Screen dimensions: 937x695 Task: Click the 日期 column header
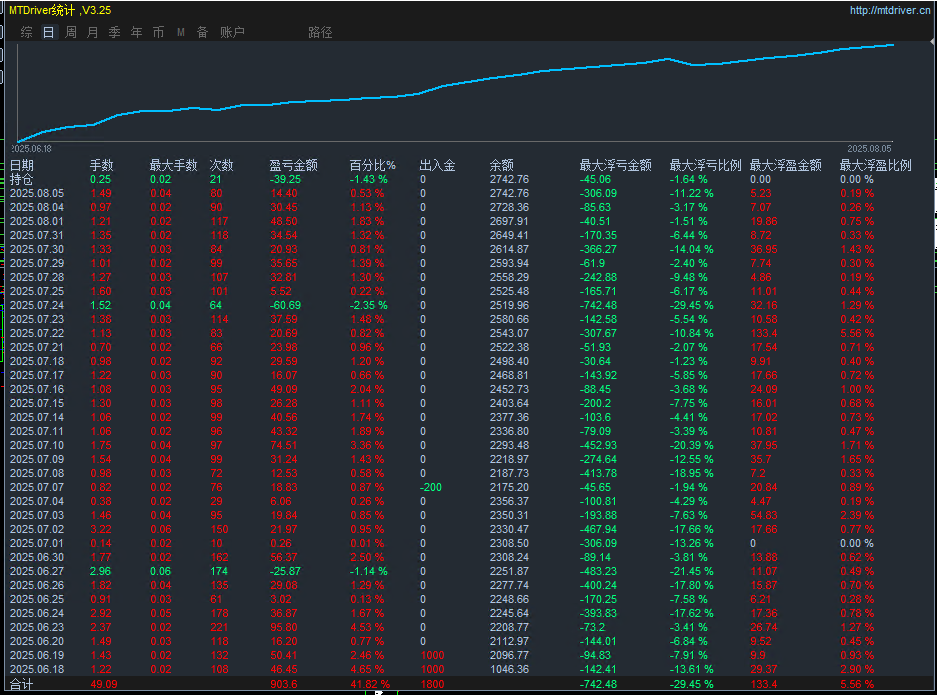pos(22,166)
